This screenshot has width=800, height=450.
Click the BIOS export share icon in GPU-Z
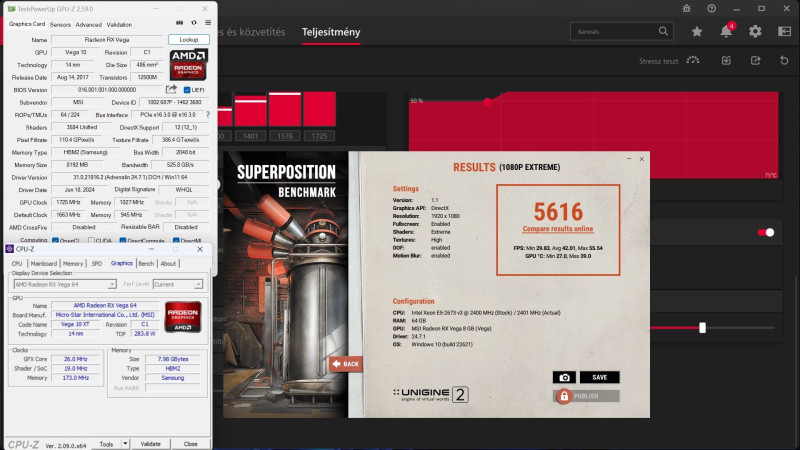(x=171, y=89)
